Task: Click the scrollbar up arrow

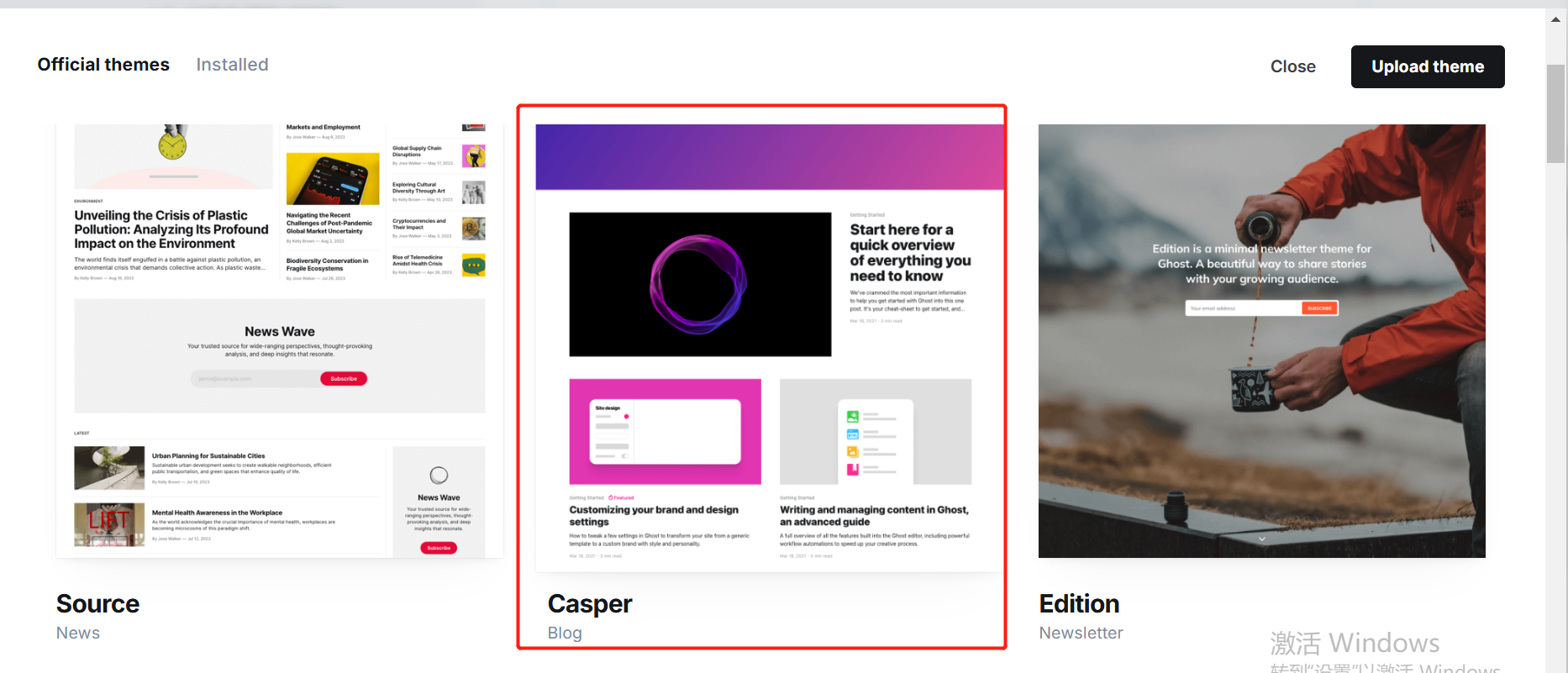Action: (1555, 19)
